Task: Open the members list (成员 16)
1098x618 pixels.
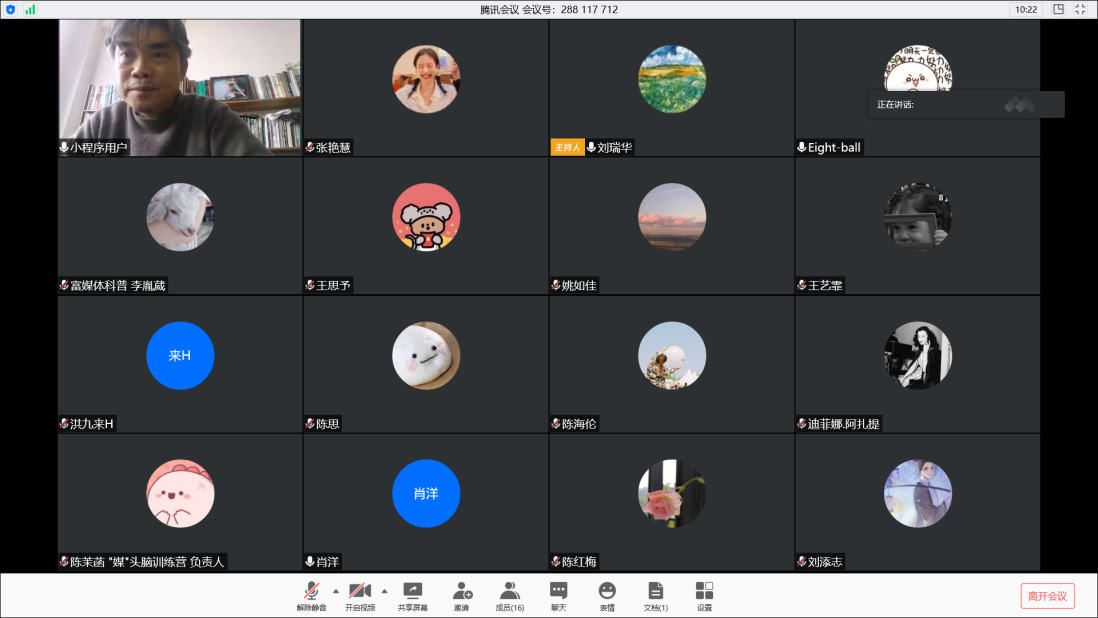Action: click(x=510, y=594)
